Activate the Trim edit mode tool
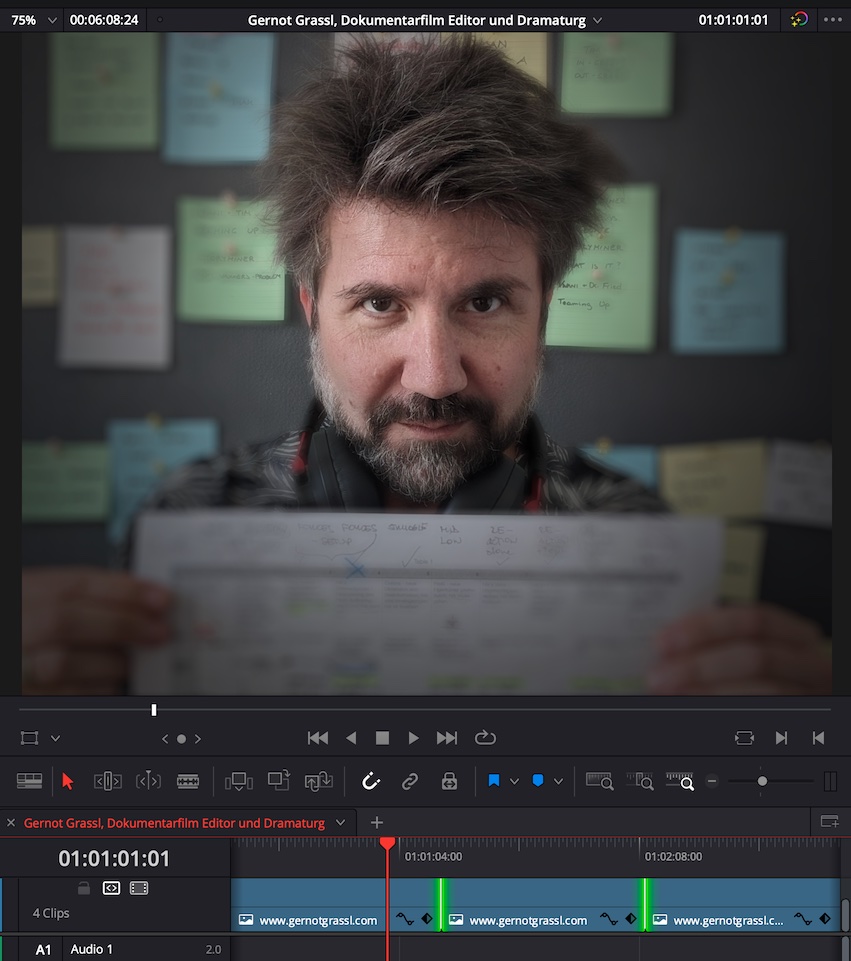 108,781
